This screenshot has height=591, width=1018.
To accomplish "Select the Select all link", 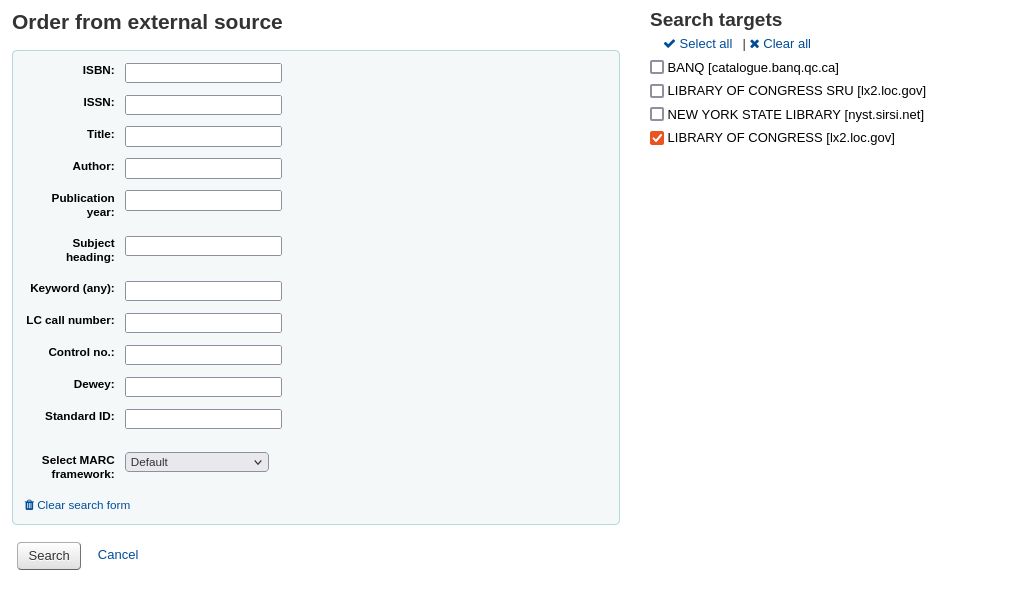I will pyautogui.click(x=704, y=44).
